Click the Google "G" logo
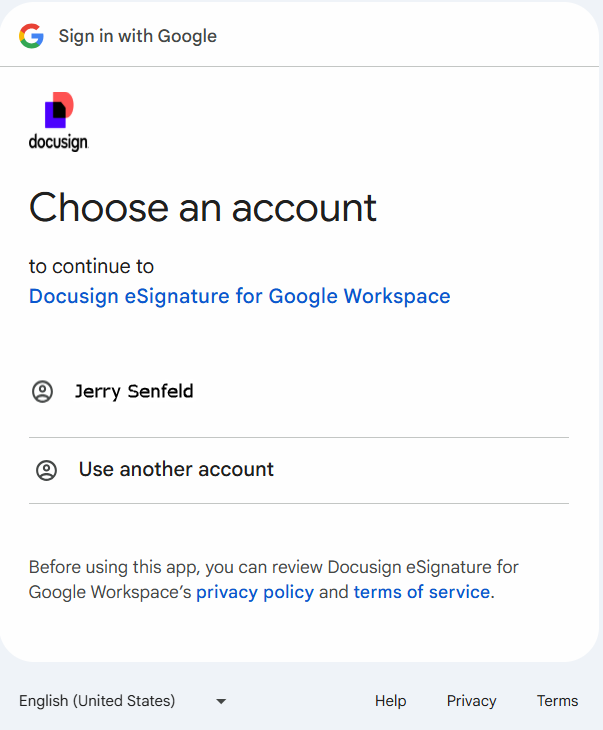This screenshot has width=603, height=730. [x=31, y=36]
